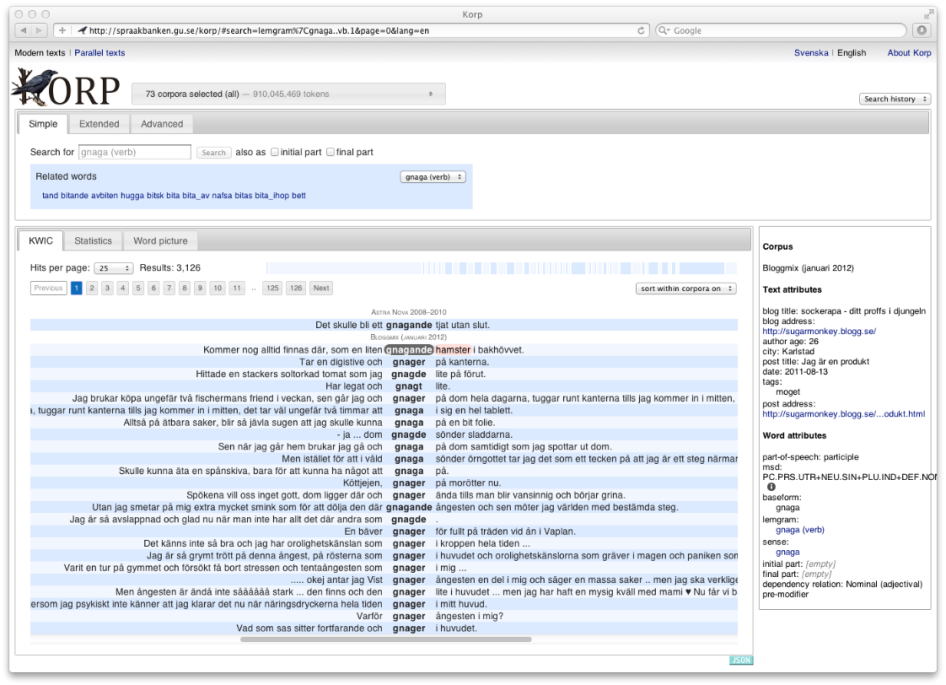This screenshot has width=946, height=685.
Task: Click 'gnager' in the 'Köttjejen,' row
Action: [x=409, y=483]
